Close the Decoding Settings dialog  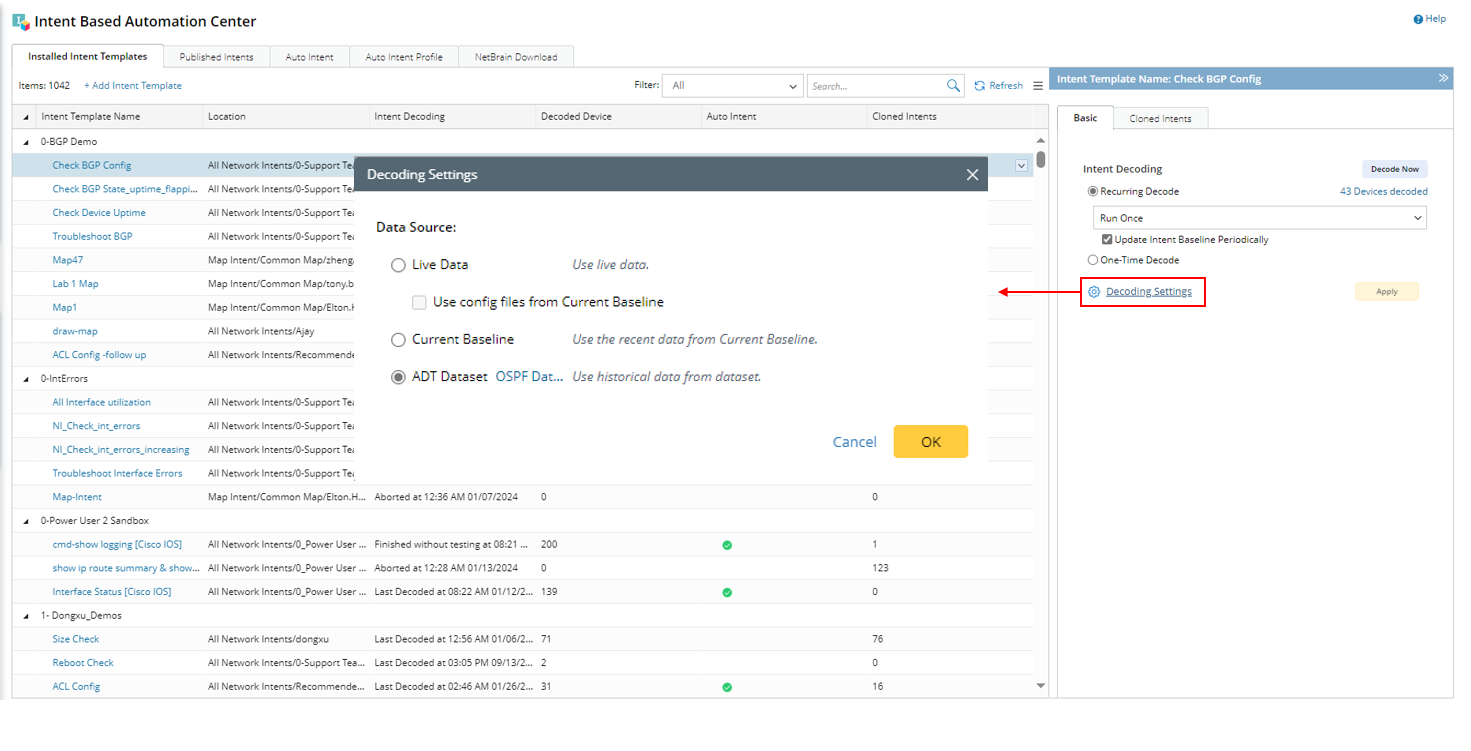[972, 175]
